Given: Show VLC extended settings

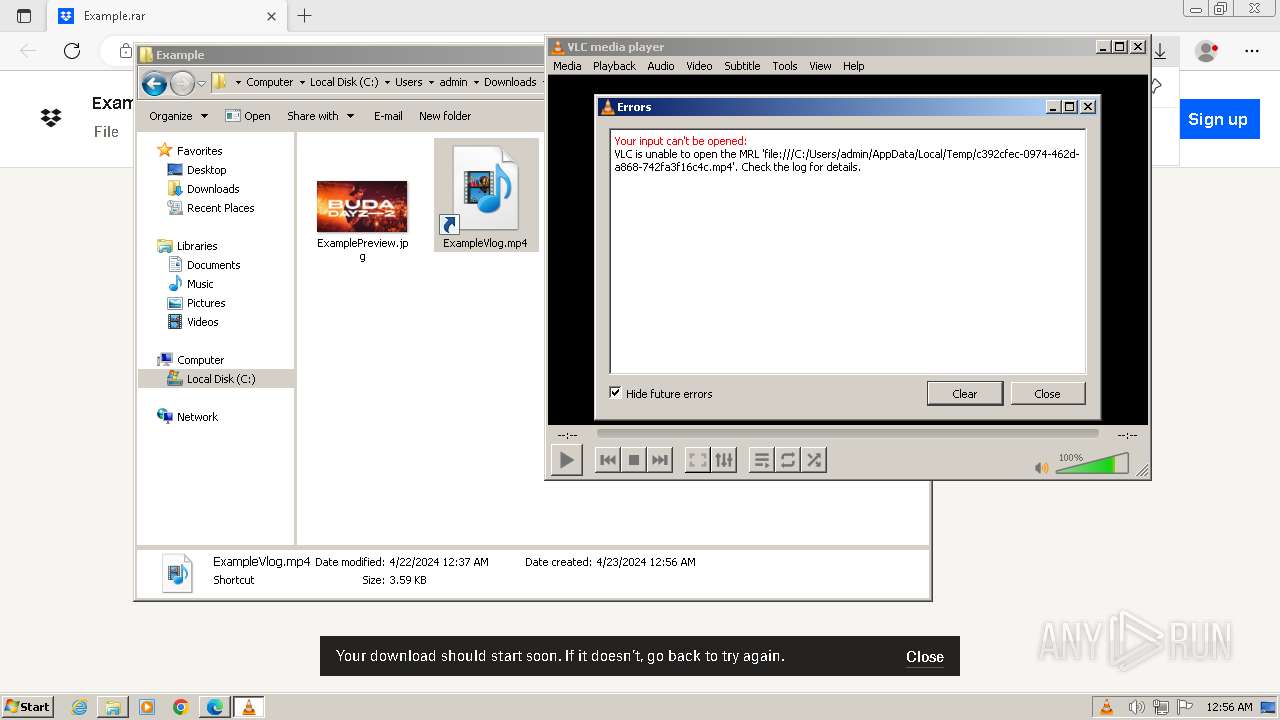Looking at the screenshot, I should [x=724, y=460].
